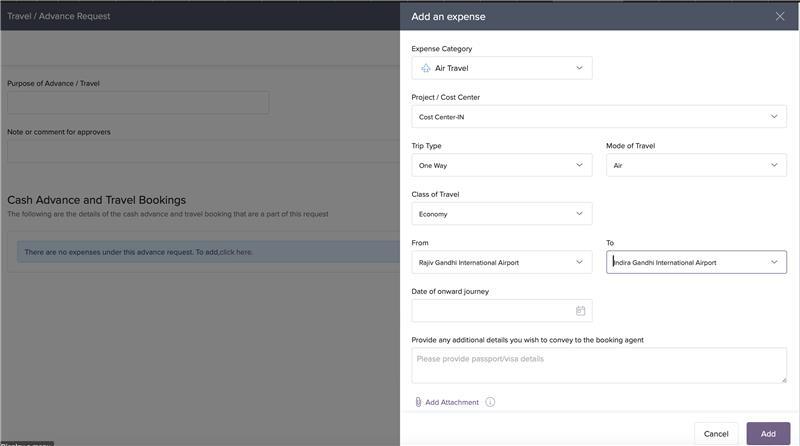
Task: Click the paperclip attachment icon
Action: 418,402
